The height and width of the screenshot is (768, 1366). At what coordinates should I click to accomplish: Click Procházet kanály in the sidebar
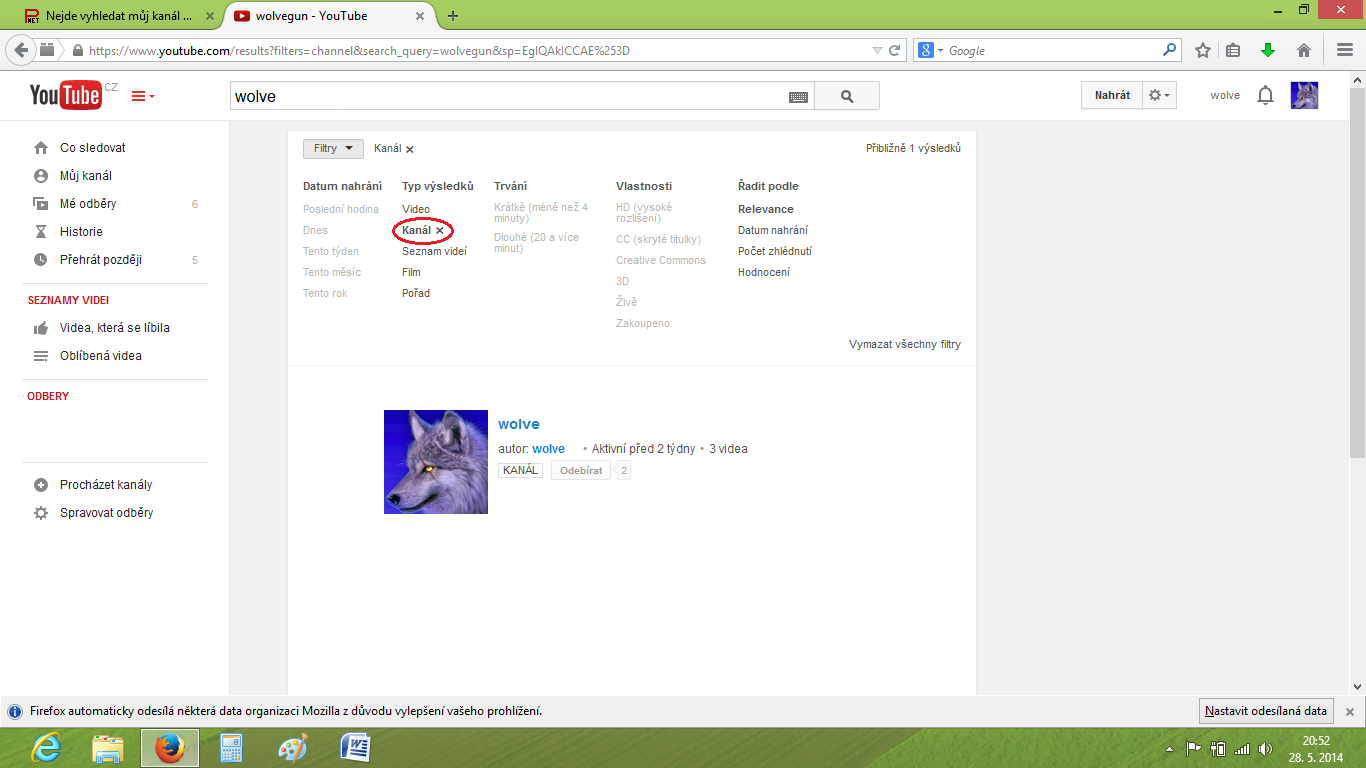tap(106, 485)
